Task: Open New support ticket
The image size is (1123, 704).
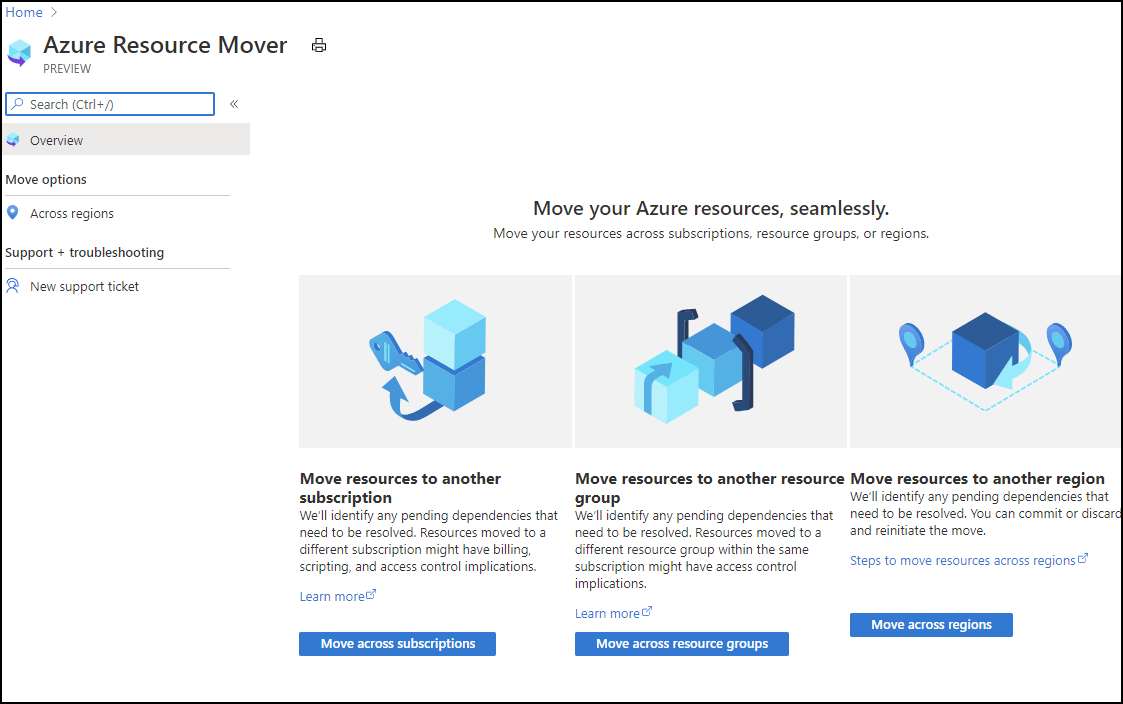Action: coord(84,286)
